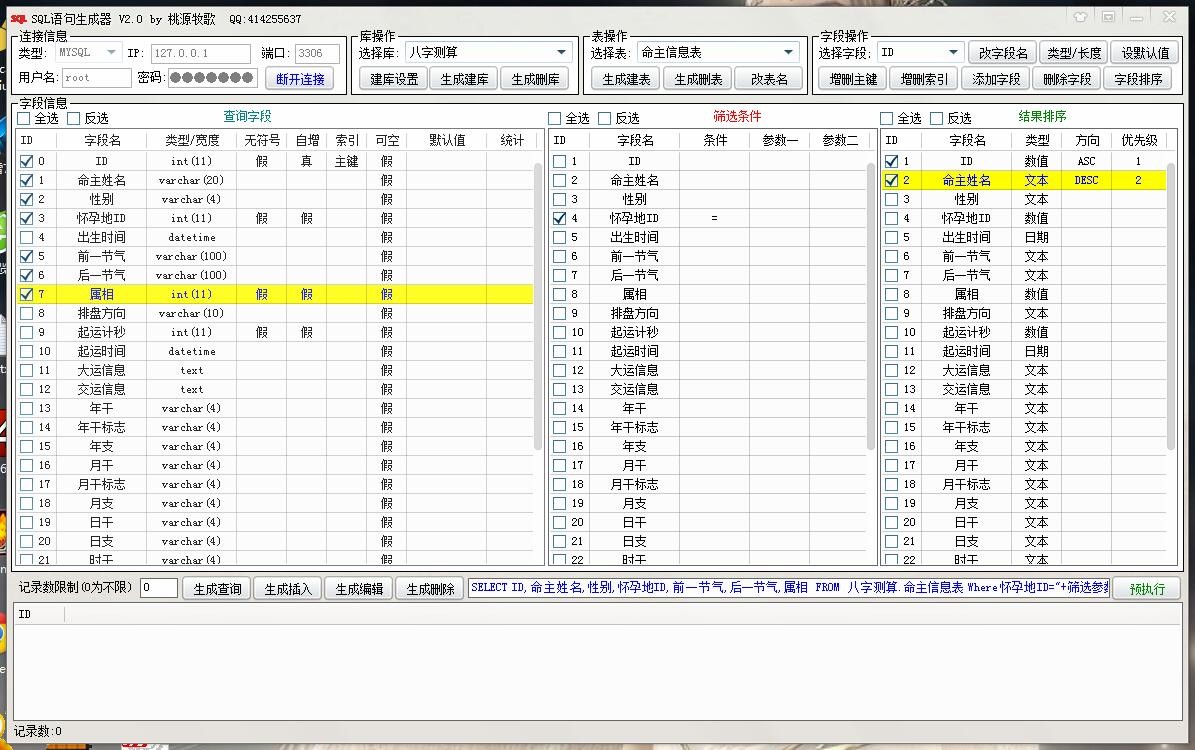Uncheck 命主姓名 in query fields list
This screenshot has width=1195, height=750.
point(27,181)
